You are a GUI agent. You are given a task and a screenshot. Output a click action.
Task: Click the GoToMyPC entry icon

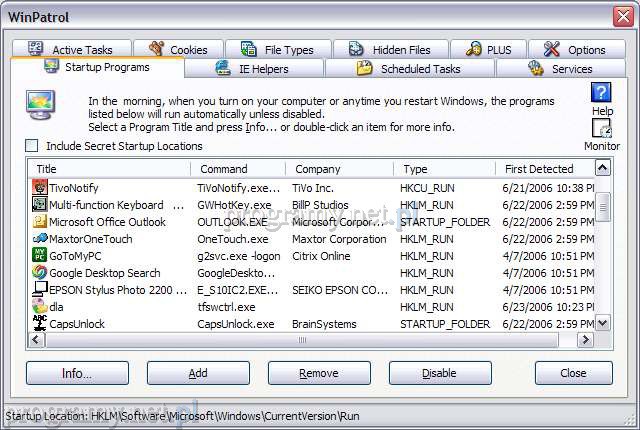coord(40,255)
